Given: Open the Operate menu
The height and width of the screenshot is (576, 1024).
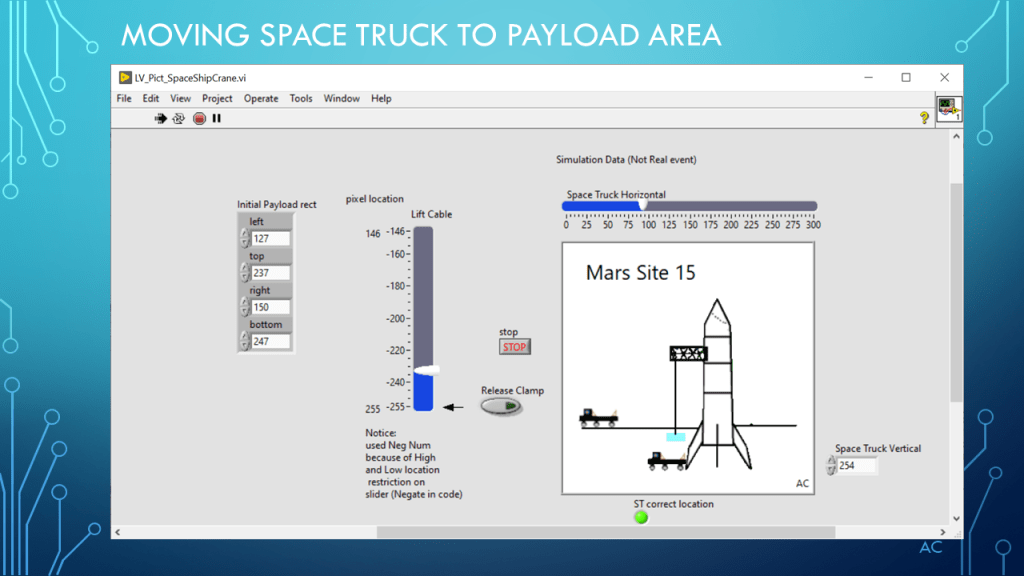Looking at the screenshot, I should coord(261,99).
